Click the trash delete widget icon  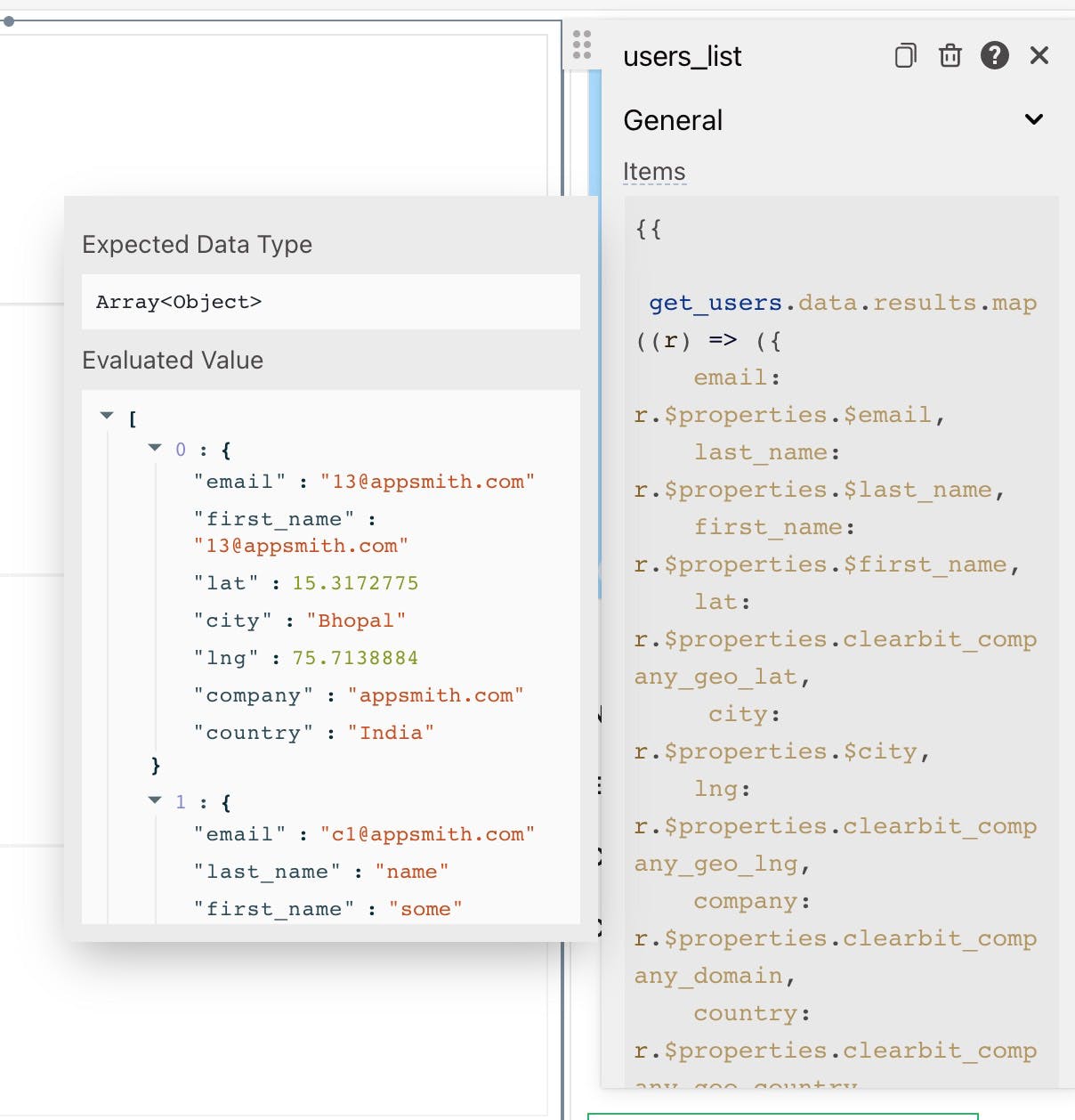coord(950,56)
